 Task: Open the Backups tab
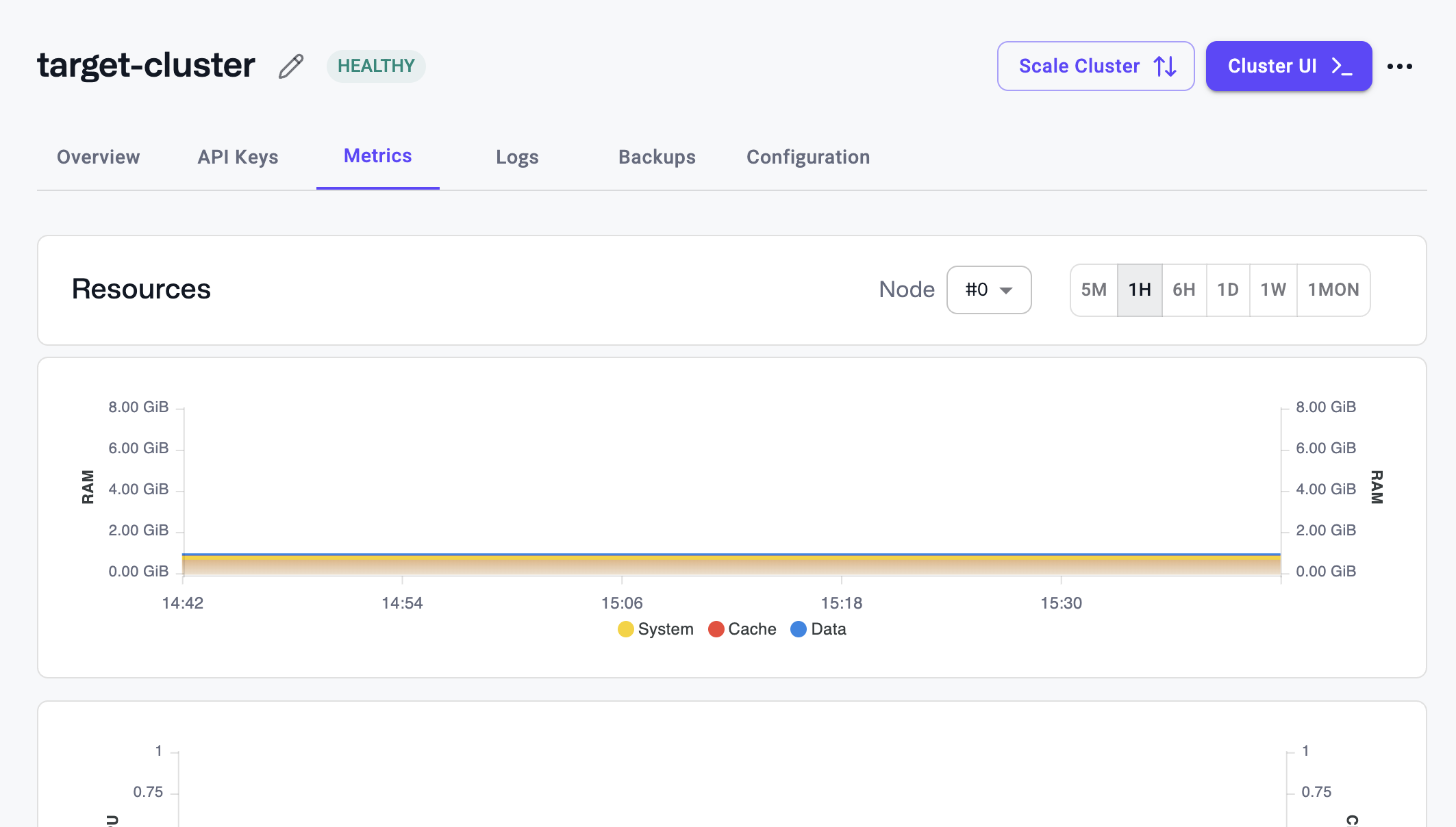click(x=656, y=157)
